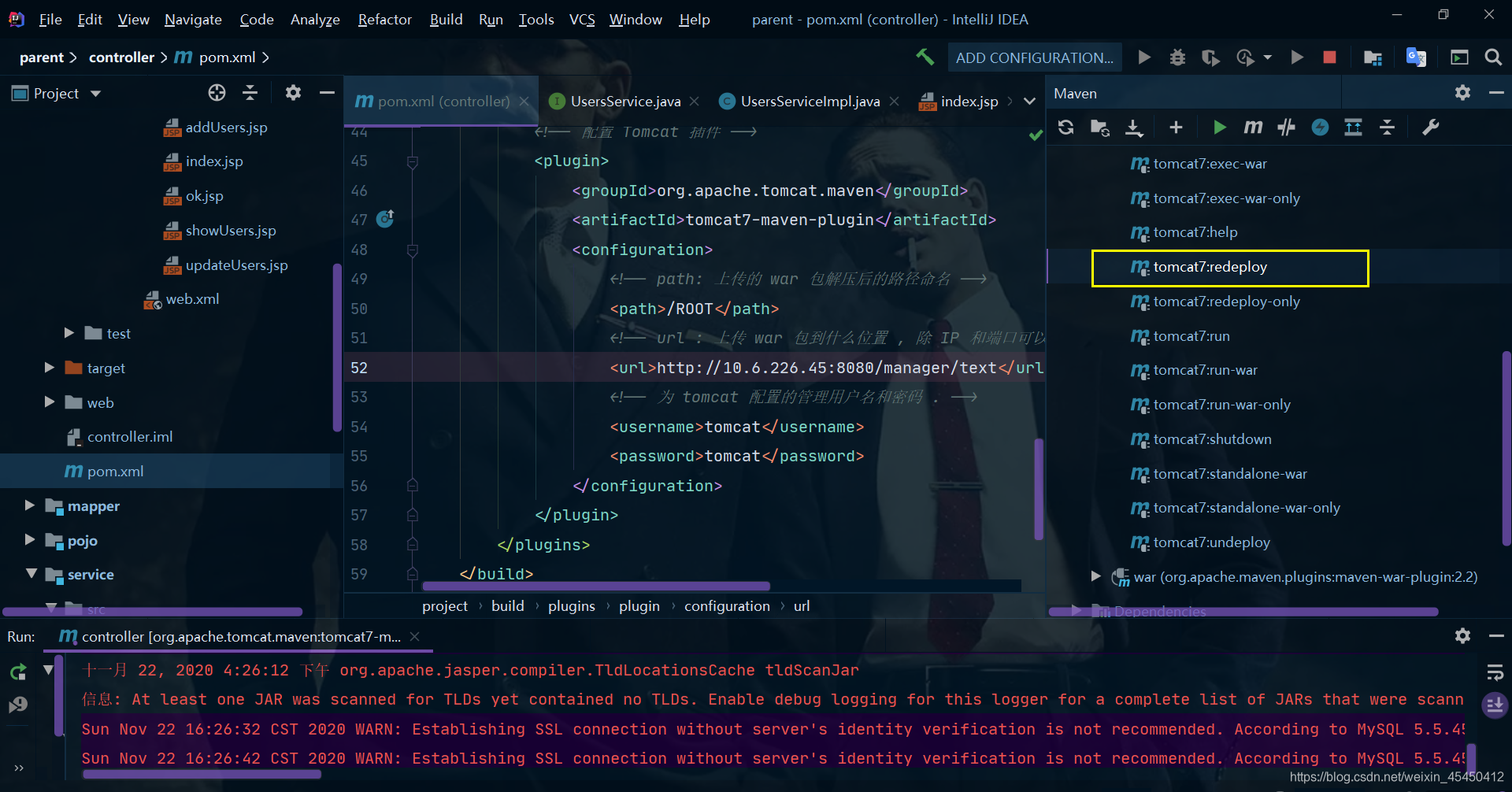Expand the mapper module

30,505
